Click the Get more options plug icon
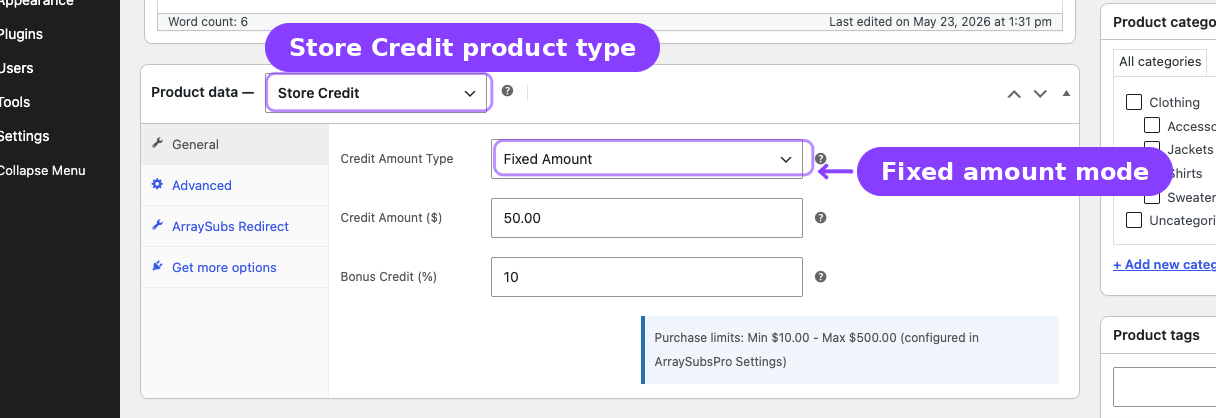 click(157, 267)
